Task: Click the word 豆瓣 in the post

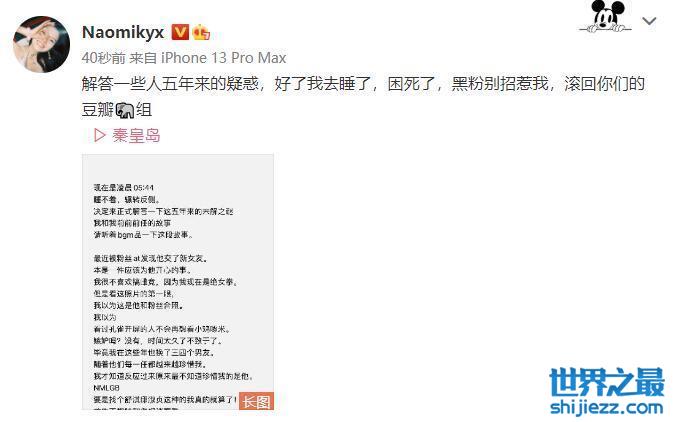Action: point(98,110)
